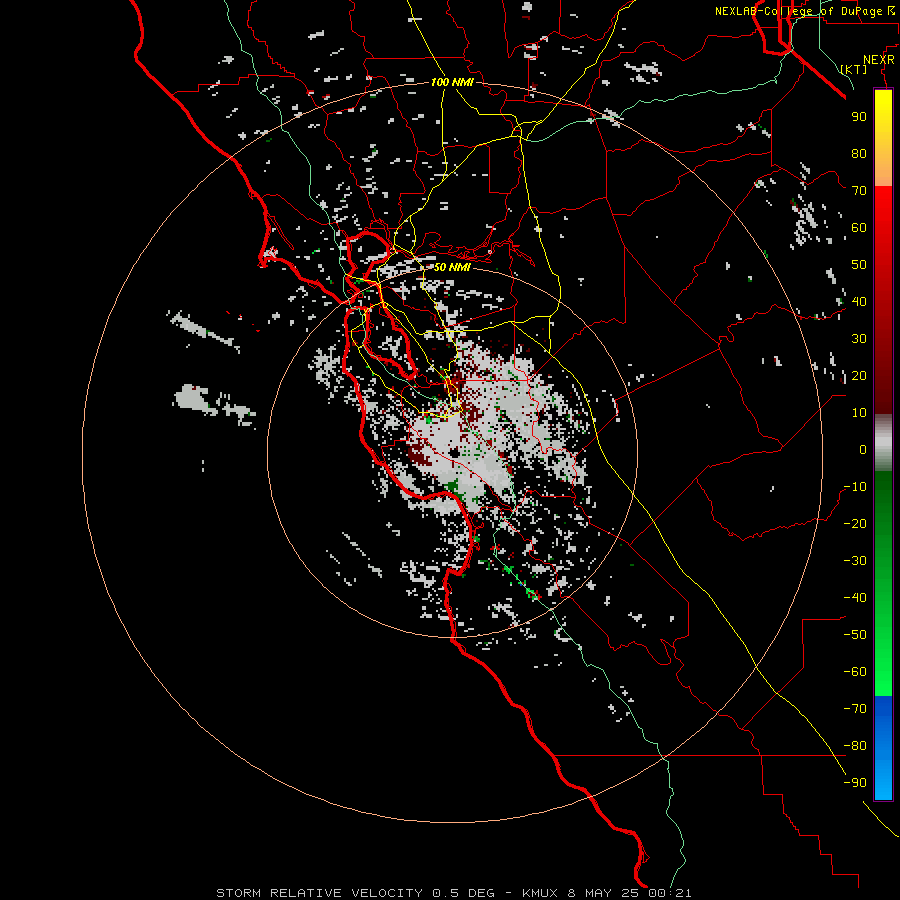
Task: Click the positive 80 value on the velocity scale
Action: pyautogui.click(x=859, y=153)
